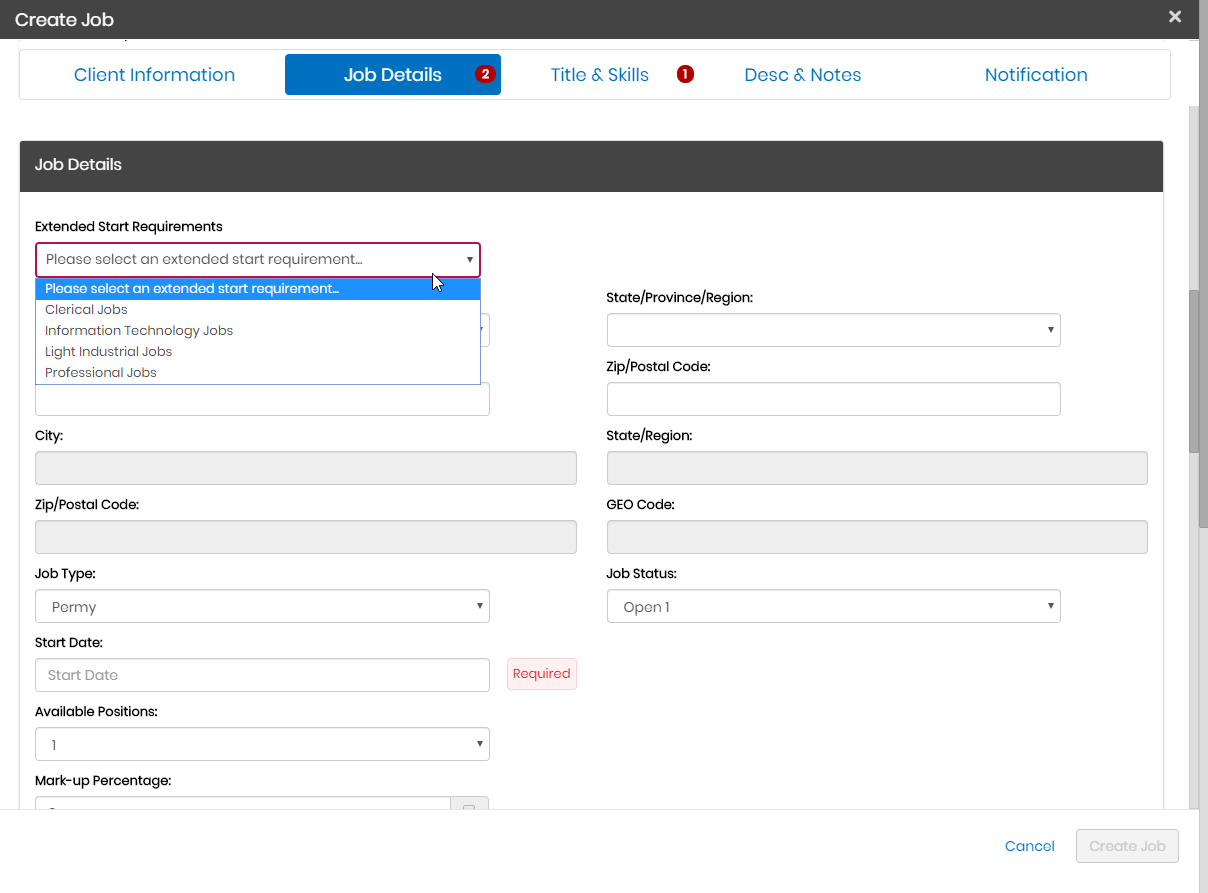
Task: Expand the Job Status dropdown showing Open 1
Action: [x=833, y=606]
